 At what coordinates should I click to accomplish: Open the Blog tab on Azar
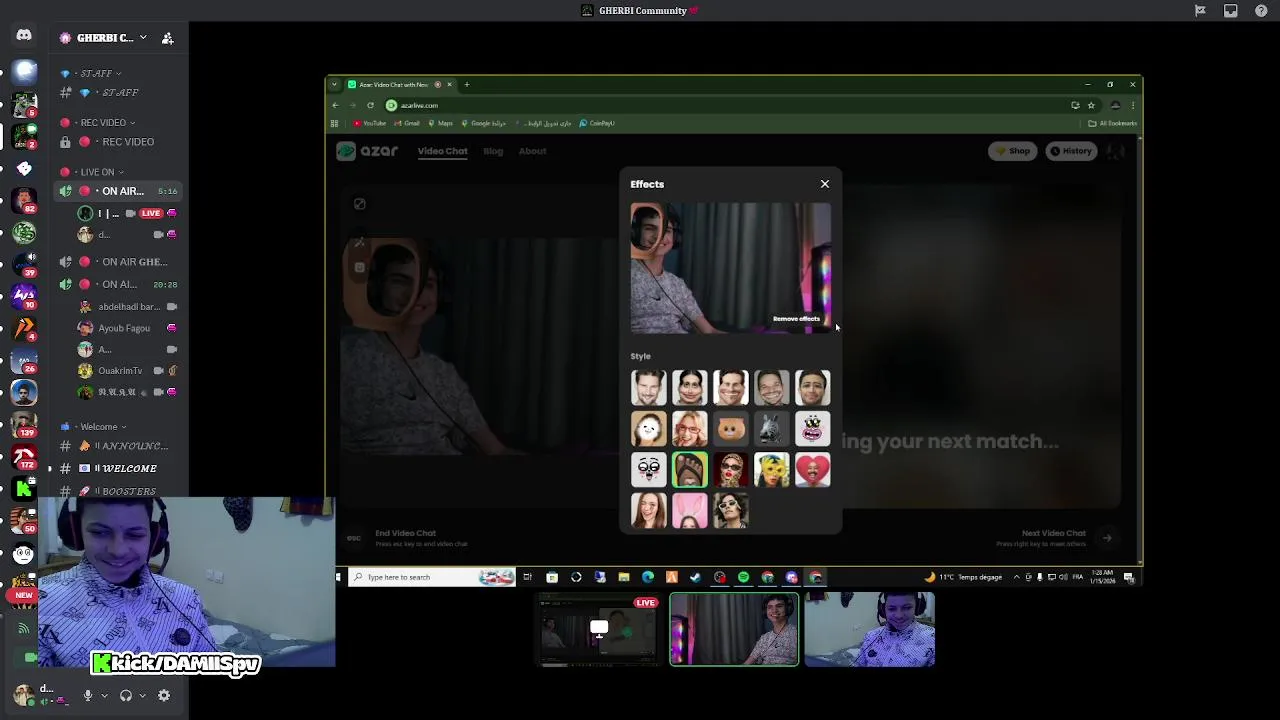[493, 151]
